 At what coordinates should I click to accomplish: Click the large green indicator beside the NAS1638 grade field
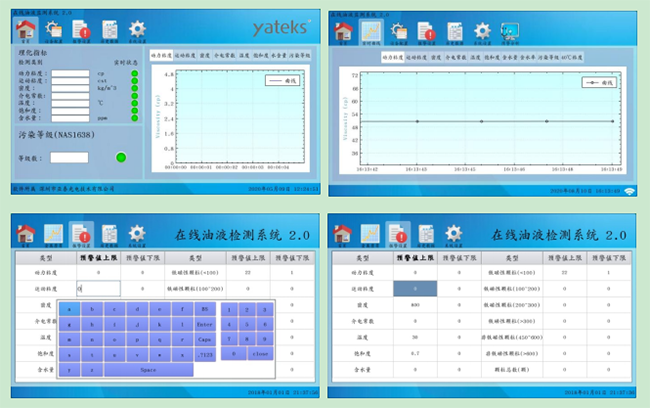121,156
